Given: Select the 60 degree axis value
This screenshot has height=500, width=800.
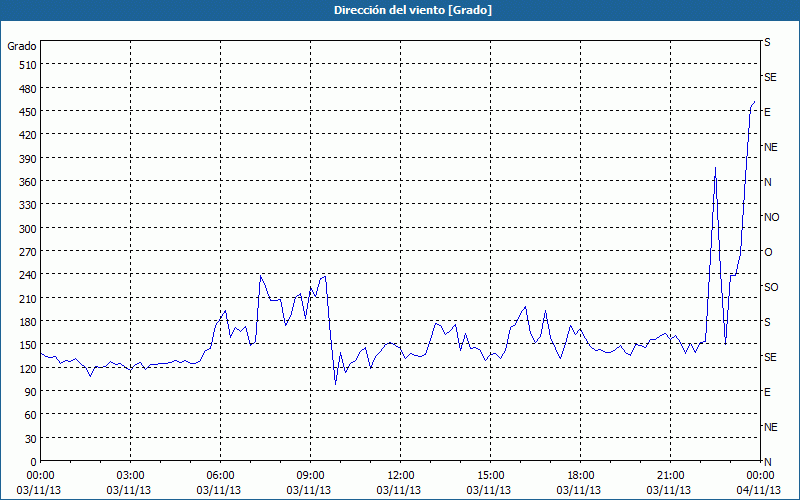Looking at the screenshot, I should point(31,415).
